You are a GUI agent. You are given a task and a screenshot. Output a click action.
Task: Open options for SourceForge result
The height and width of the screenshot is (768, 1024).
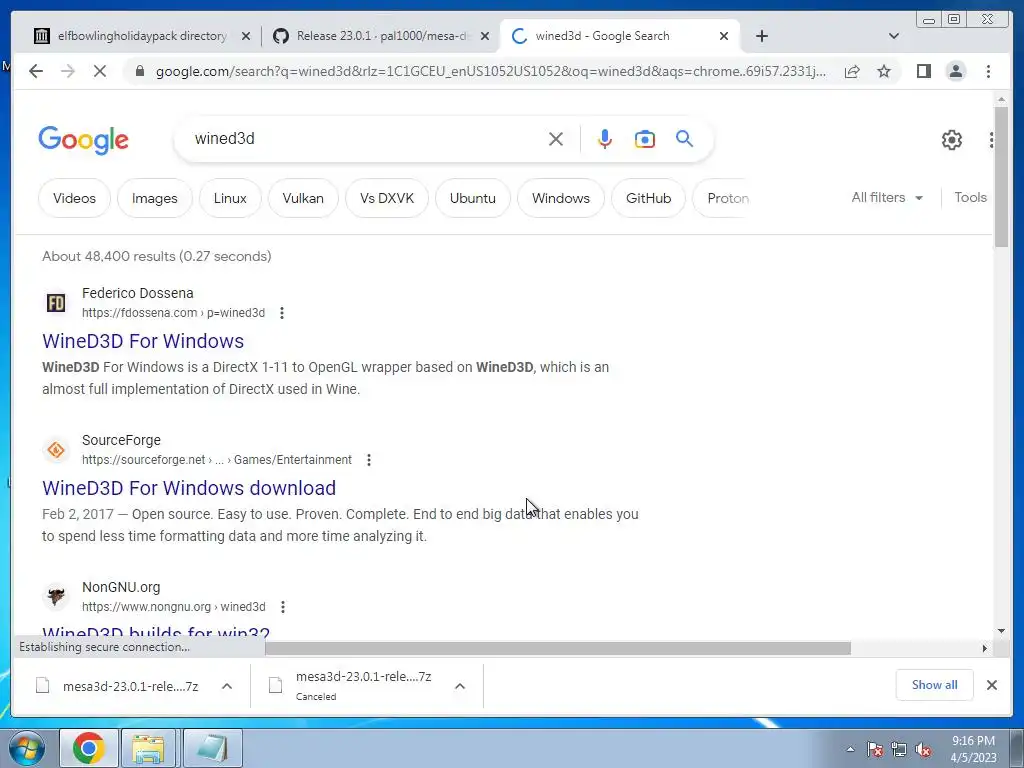[x=369, y=460]
